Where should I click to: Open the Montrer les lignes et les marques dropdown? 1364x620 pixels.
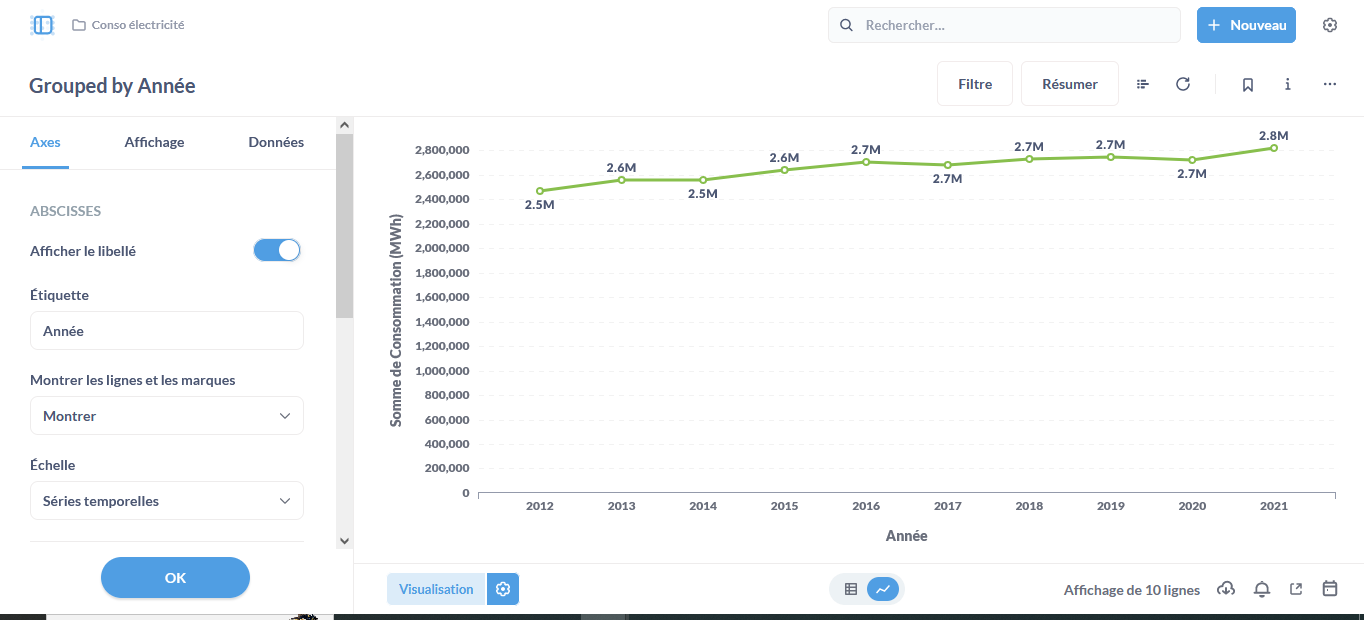click(167, 415)
